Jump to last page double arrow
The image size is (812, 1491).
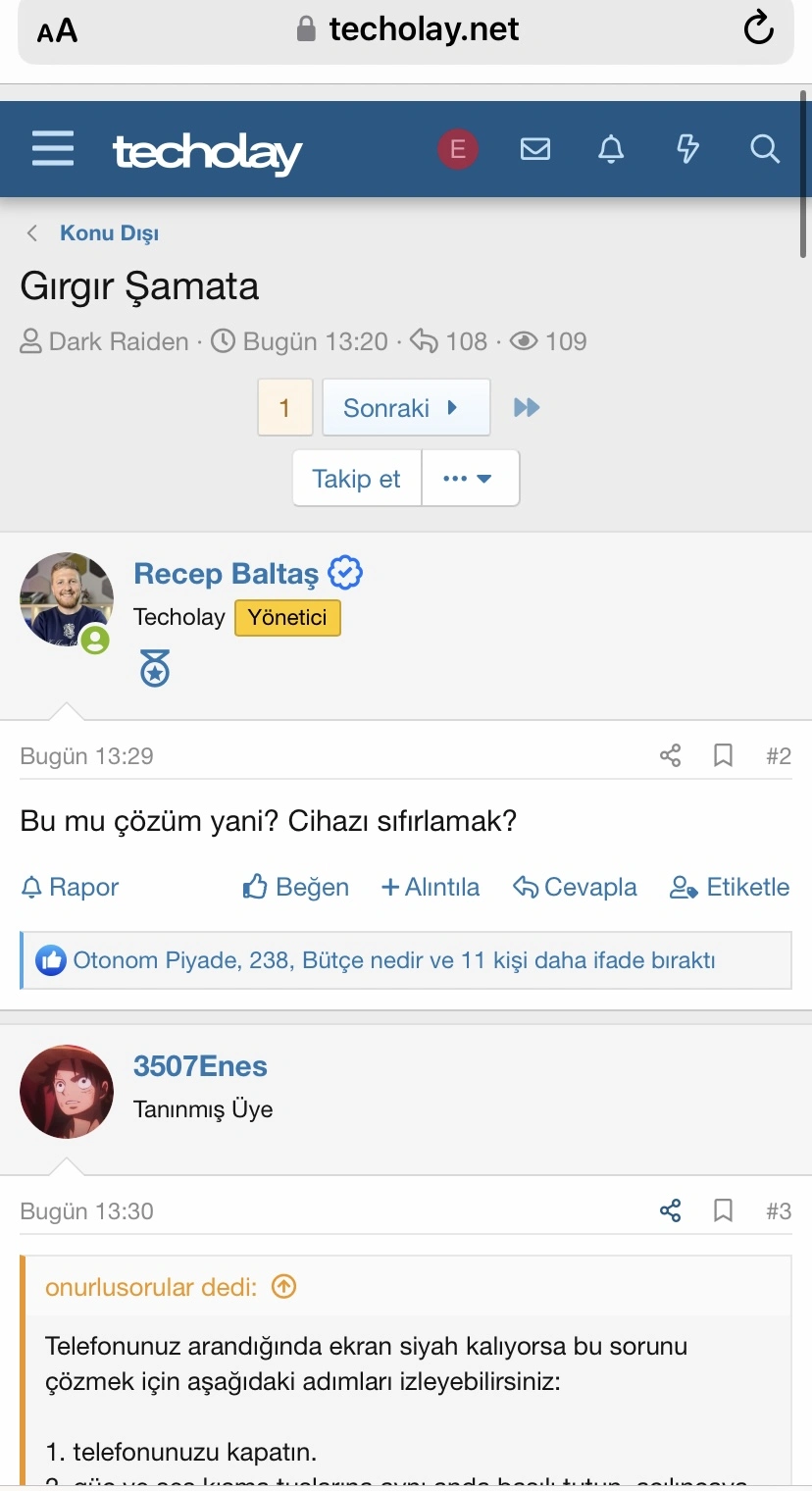pyautogui.click(x=527, y=407)
